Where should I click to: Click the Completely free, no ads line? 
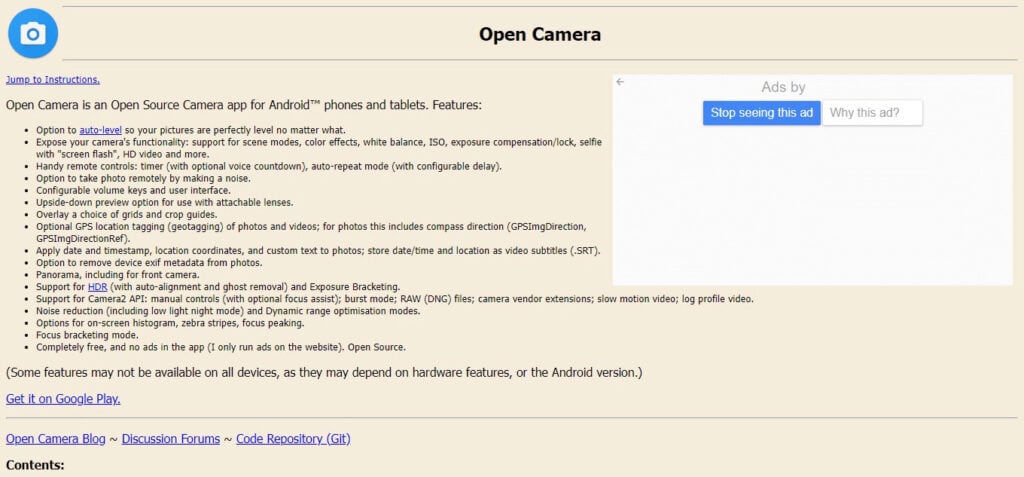(x=221, y=347)
